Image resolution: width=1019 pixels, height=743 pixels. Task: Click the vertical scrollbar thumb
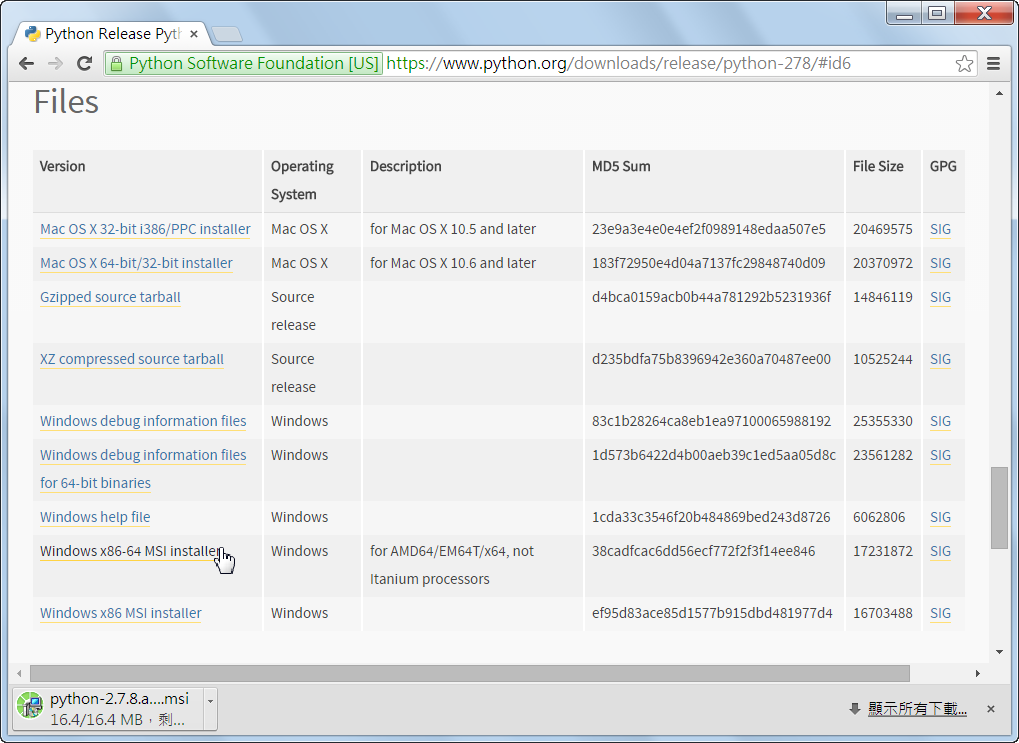(x=999, y=508)
